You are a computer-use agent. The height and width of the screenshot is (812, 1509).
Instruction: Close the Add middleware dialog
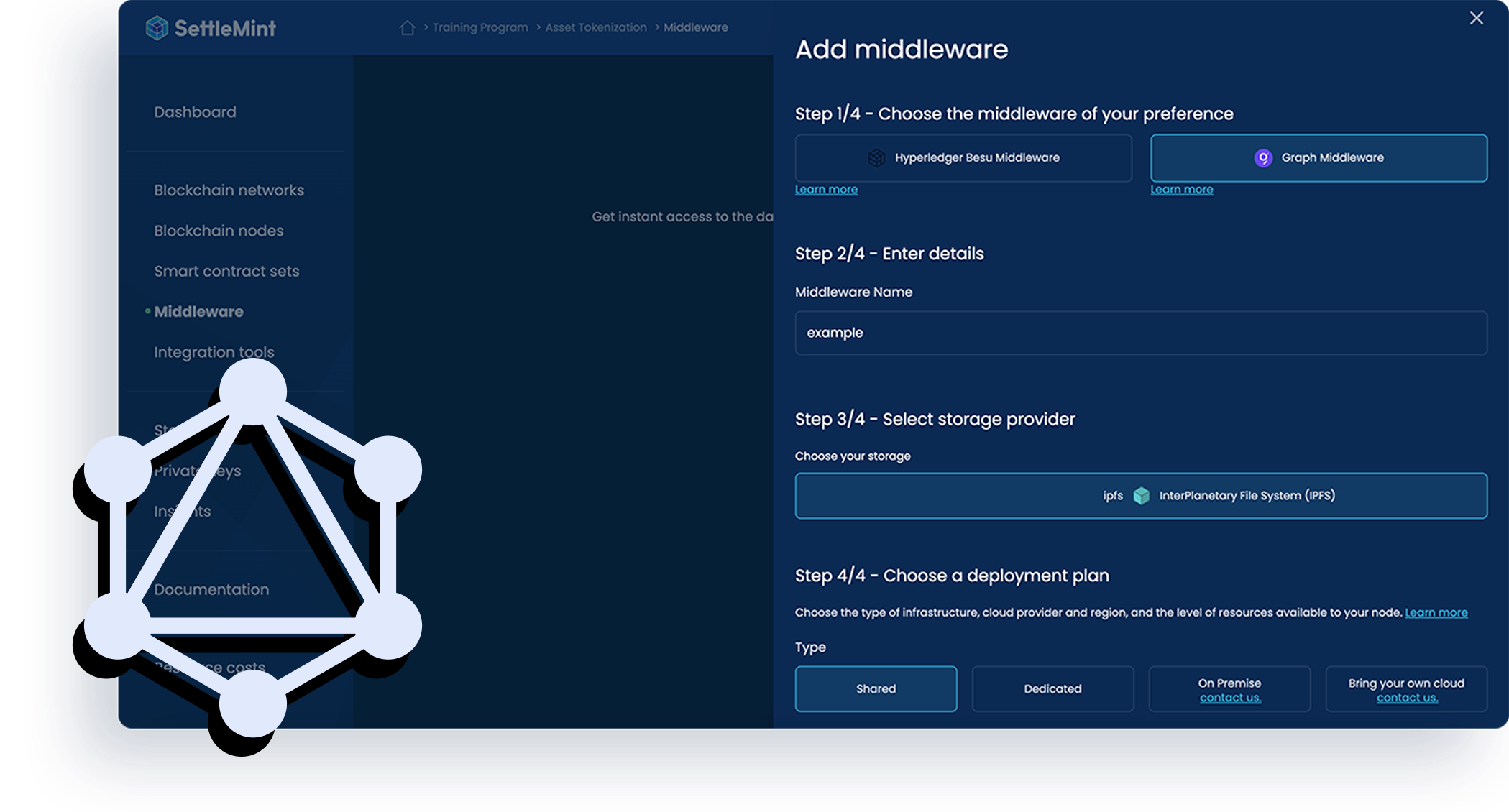[1477, 17]
